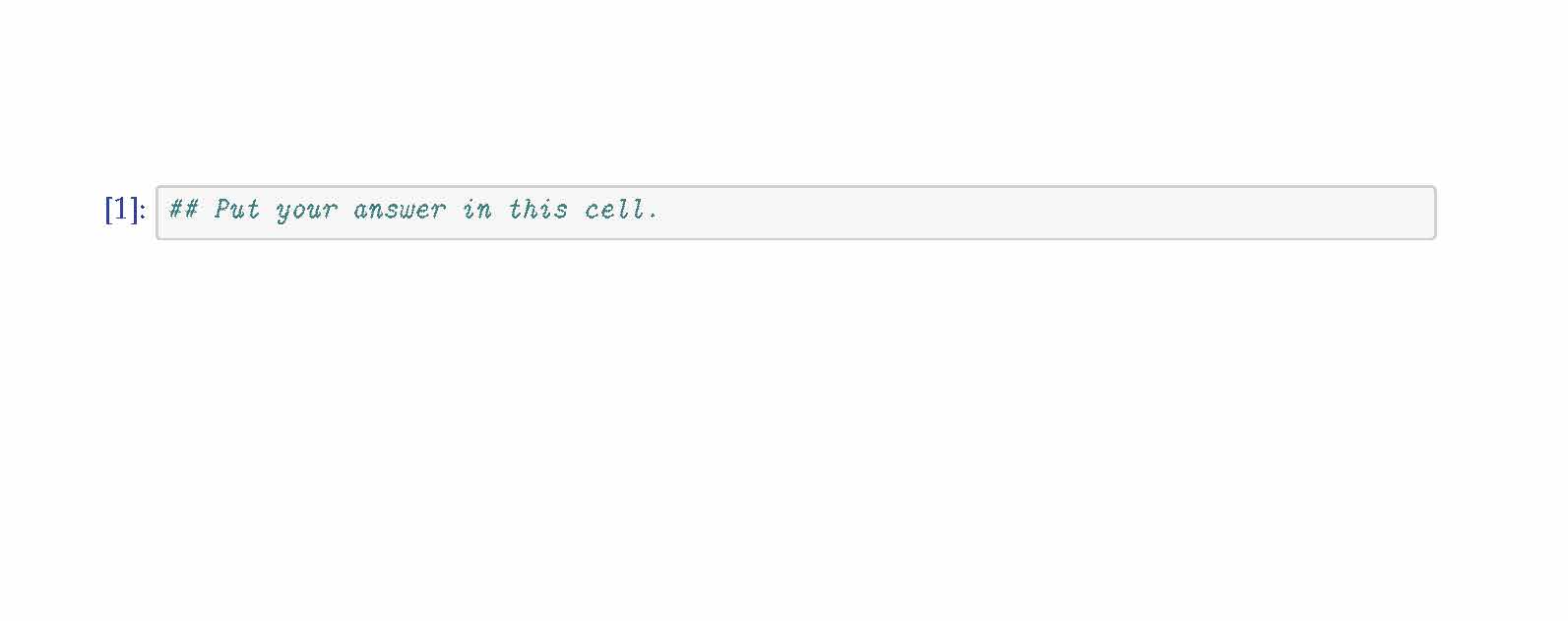The height and width of the screenshot is (621, 1568).
Task: Click the opening bracket of the [1] prompt
Action: click(109, 210)
